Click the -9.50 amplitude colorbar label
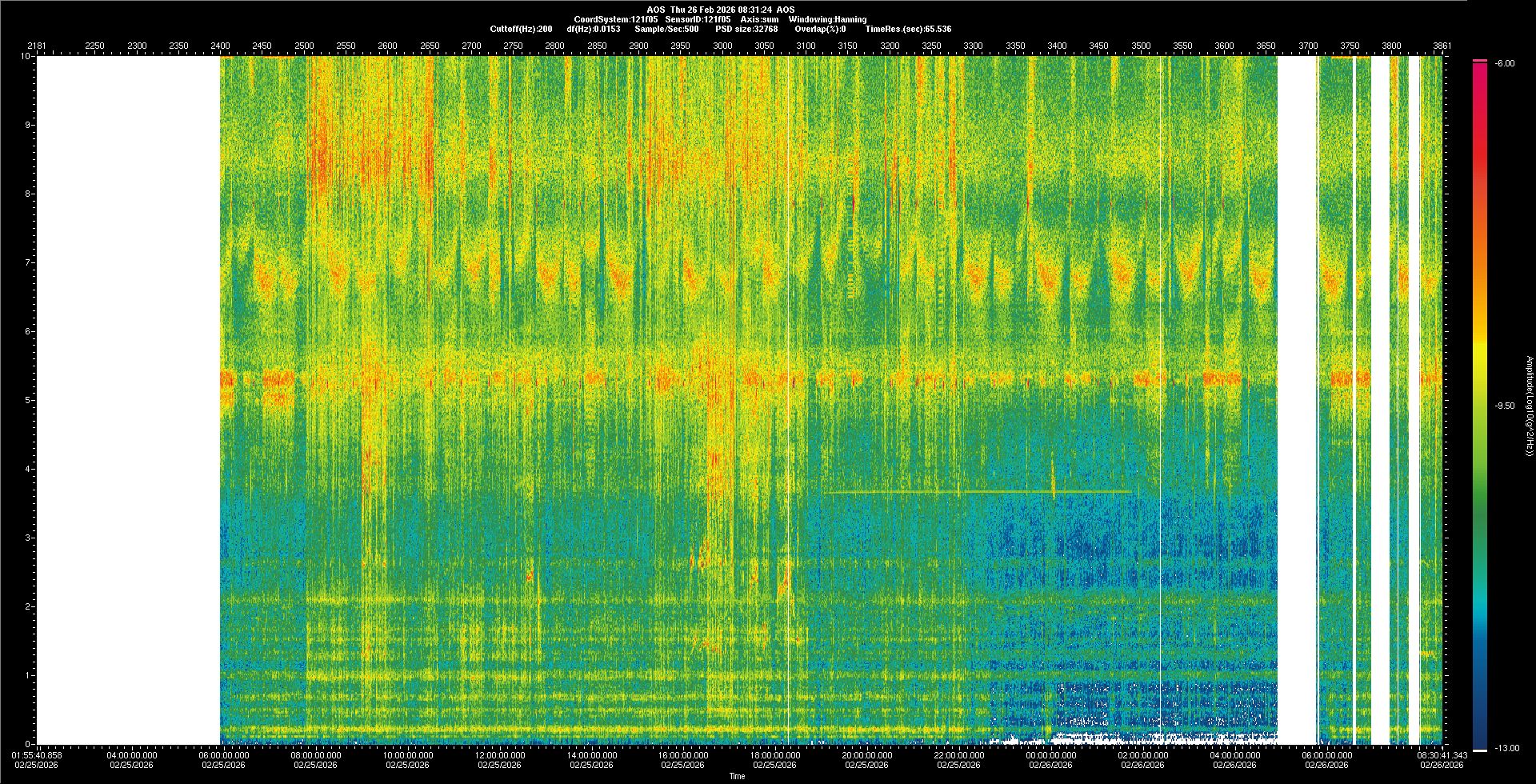This screenshot has height=784, width=1536. pyautogui.click(x=1505, y=406)
